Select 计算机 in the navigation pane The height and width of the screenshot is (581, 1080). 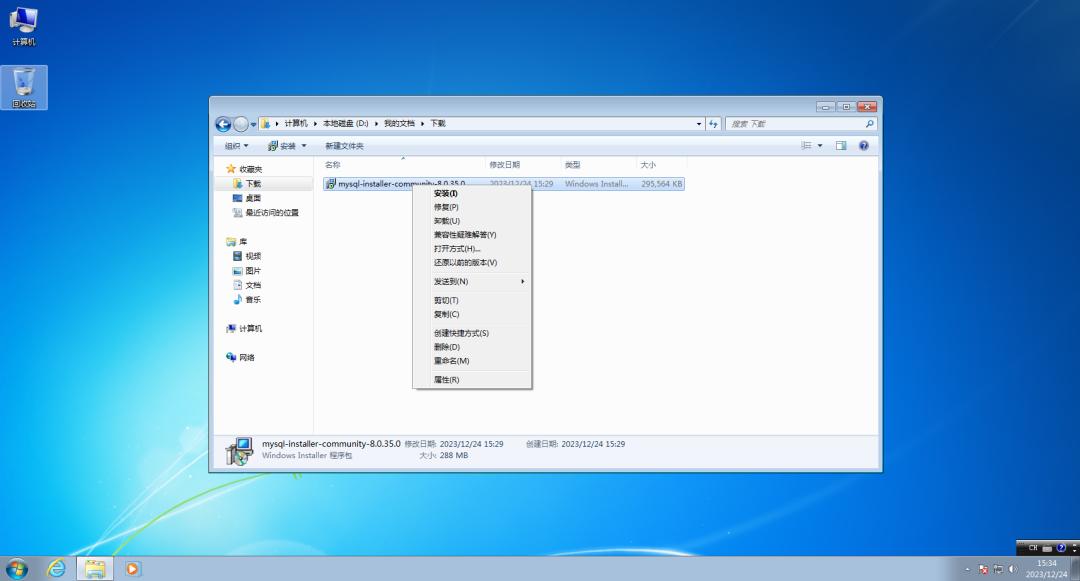[x=244, y=328]
